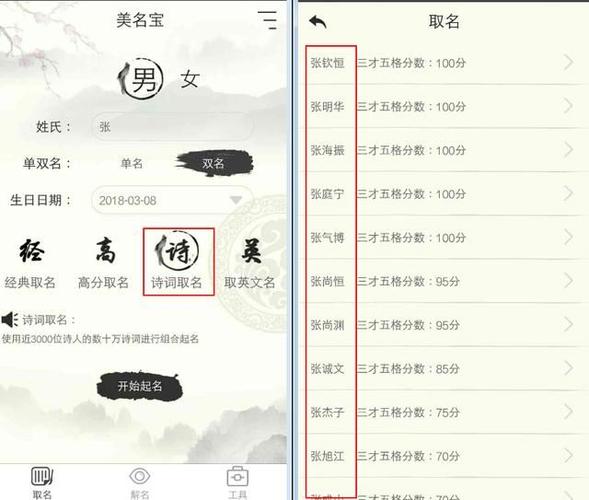This screenshot has width=589, height=500.
Task: Select the 经典取名 calligraphy icon
Action: (31, 251)
